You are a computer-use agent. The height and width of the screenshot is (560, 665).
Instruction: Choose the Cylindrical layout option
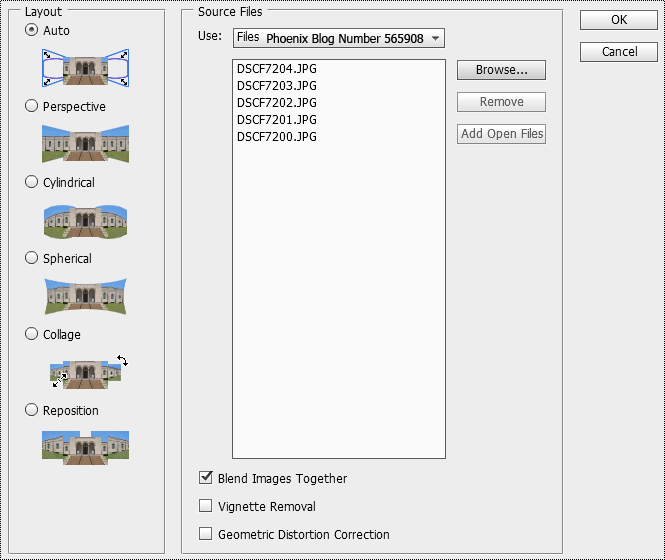coord(32,182)
